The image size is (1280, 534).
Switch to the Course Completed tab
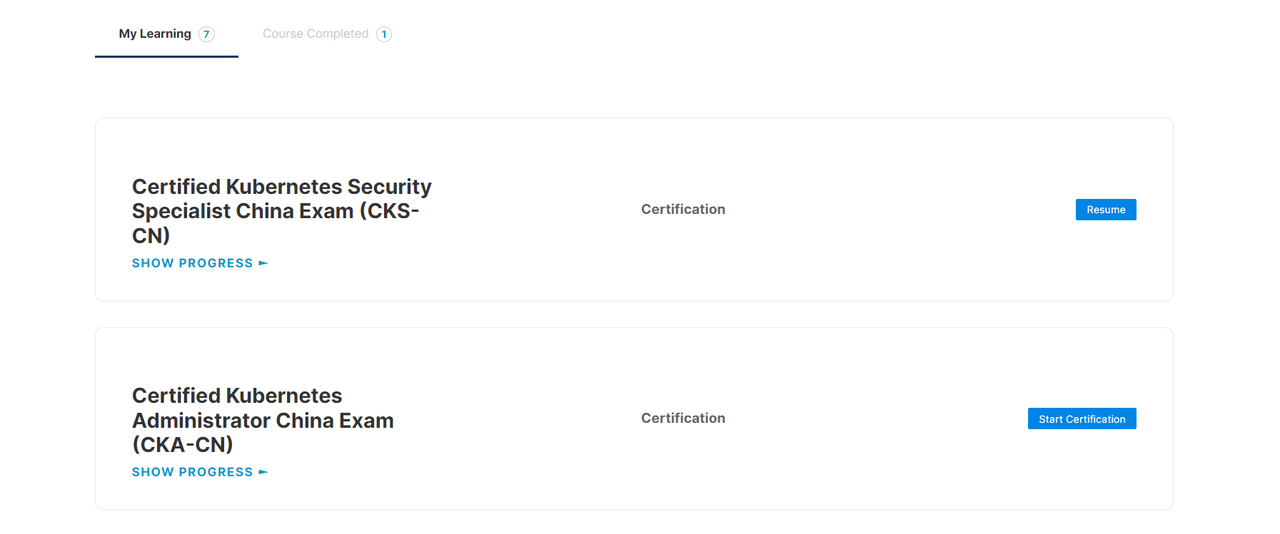point(315,34)
